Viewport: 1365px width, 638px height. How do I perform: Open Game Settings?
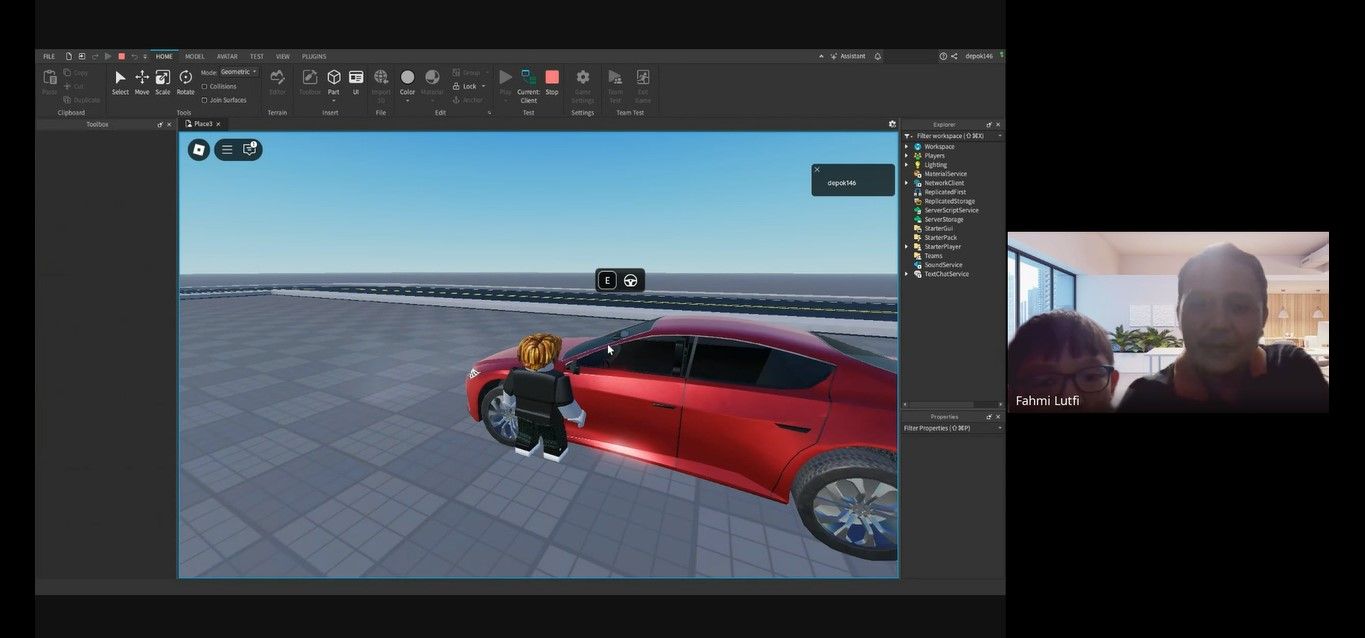583,84
